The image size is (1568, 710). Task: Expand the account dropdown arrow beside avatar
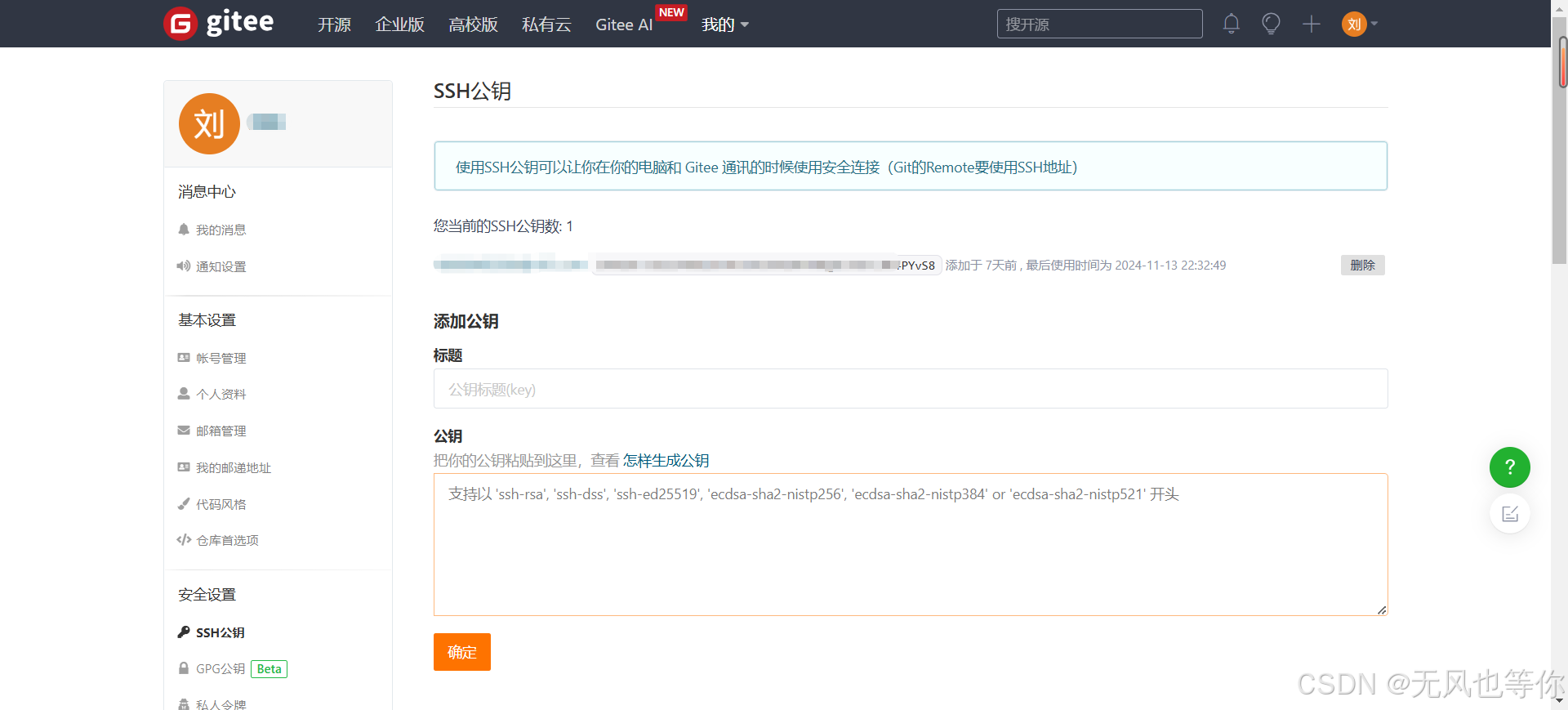point(1374,24)
